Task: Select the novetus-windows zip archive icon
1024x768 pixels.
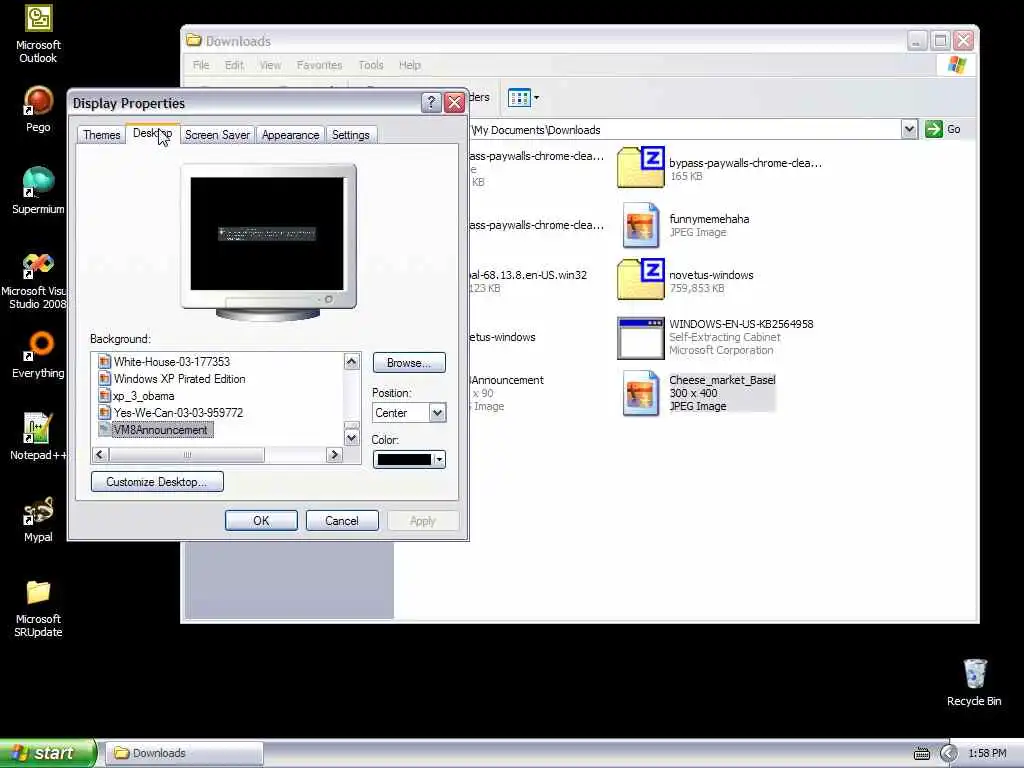Action: 641,280
